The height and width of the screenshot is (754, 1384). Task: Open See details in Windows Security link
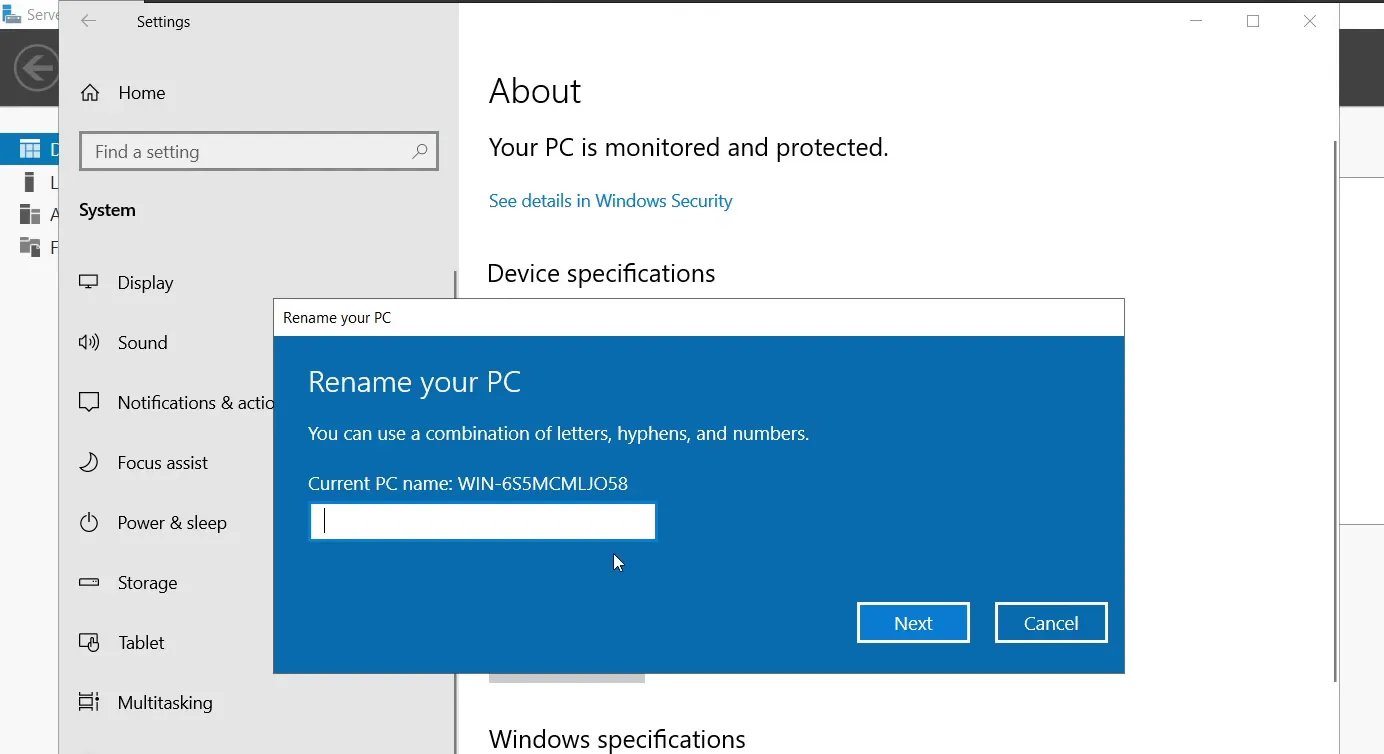coord(610,201)
